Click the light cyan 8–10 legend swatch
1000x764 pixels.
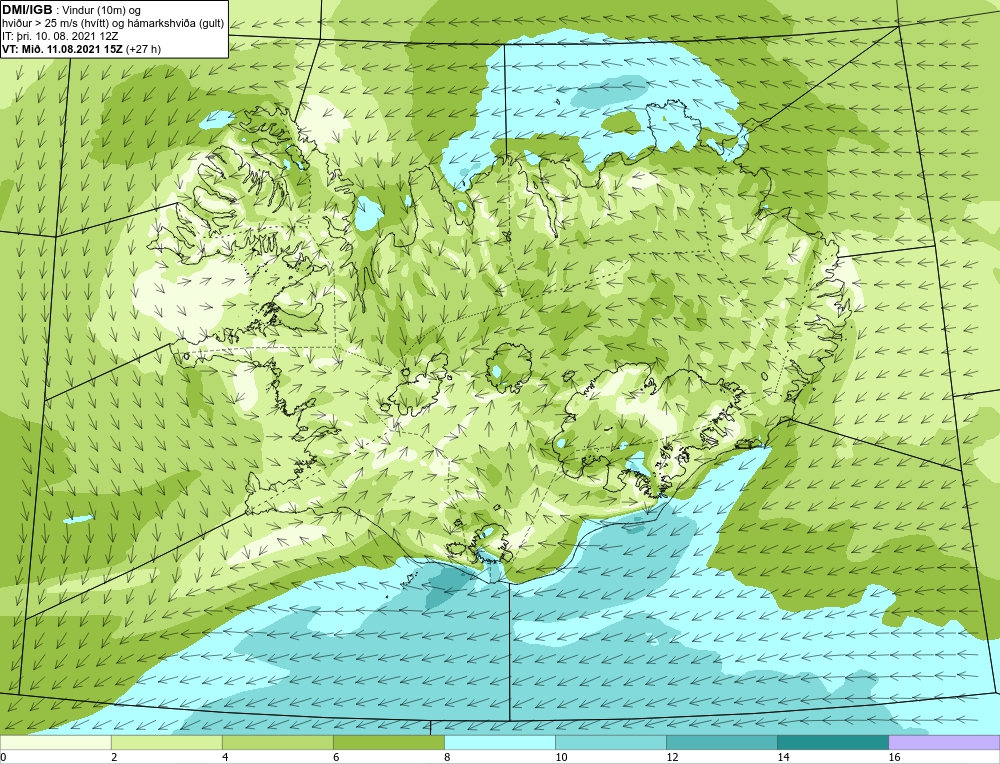499,742
